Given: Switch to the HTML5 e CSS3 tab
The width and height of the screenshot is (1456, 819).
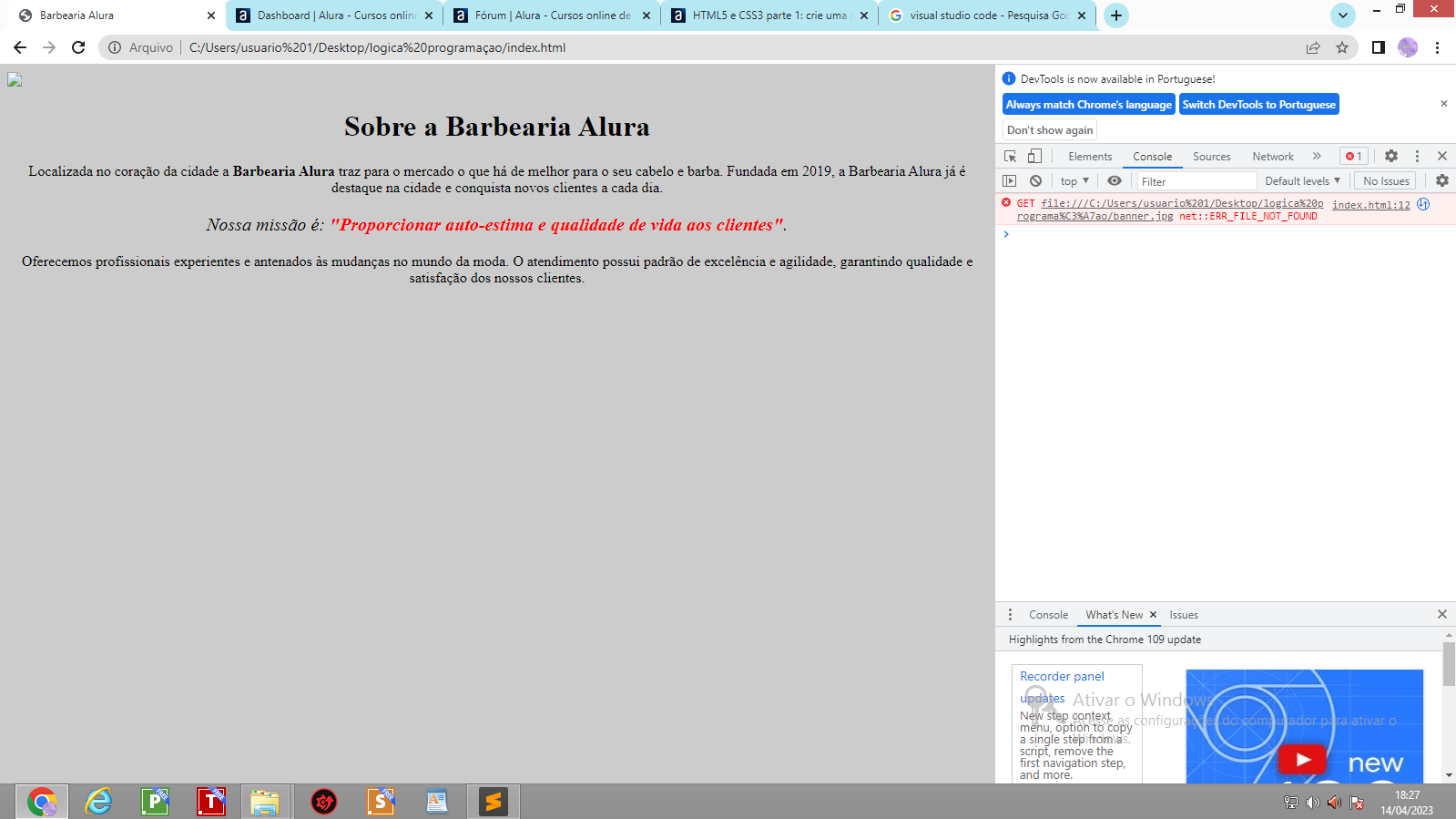Looking at the screenshot, I should (769, 15).
